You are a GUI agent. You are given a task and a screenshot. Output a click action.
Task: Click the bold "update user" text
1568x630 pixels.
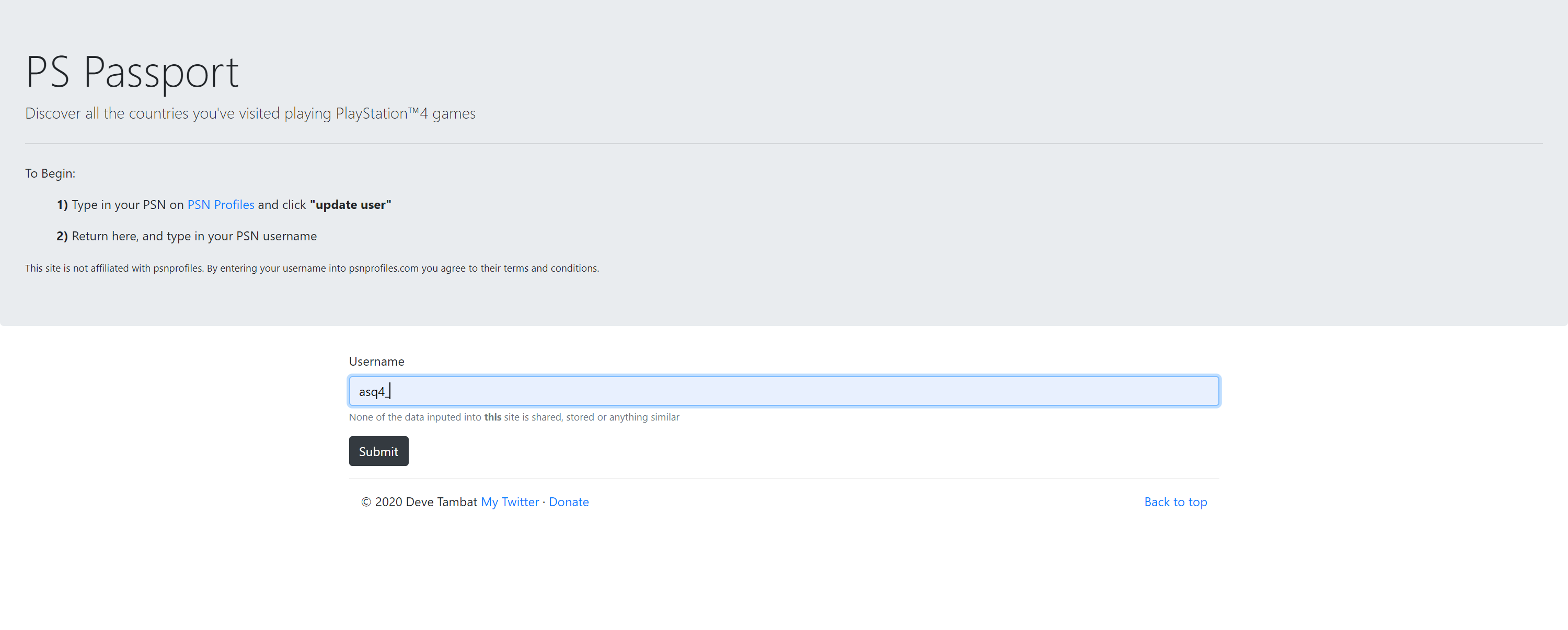350,205
